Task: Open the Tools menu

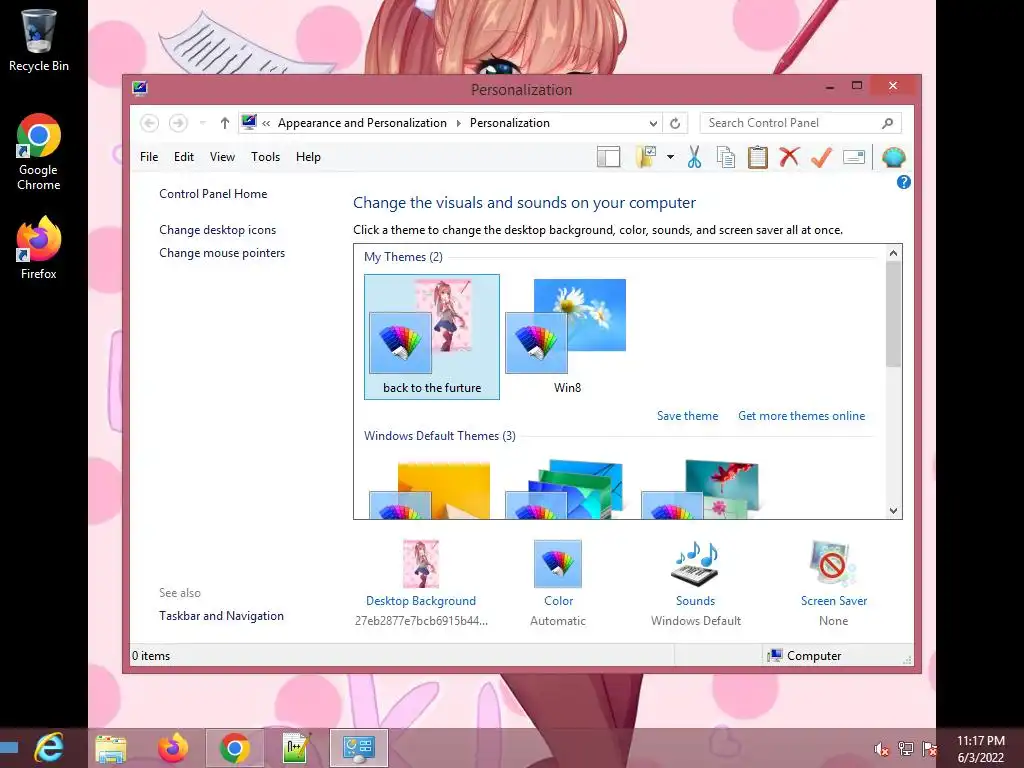Action: pos(265,157)
